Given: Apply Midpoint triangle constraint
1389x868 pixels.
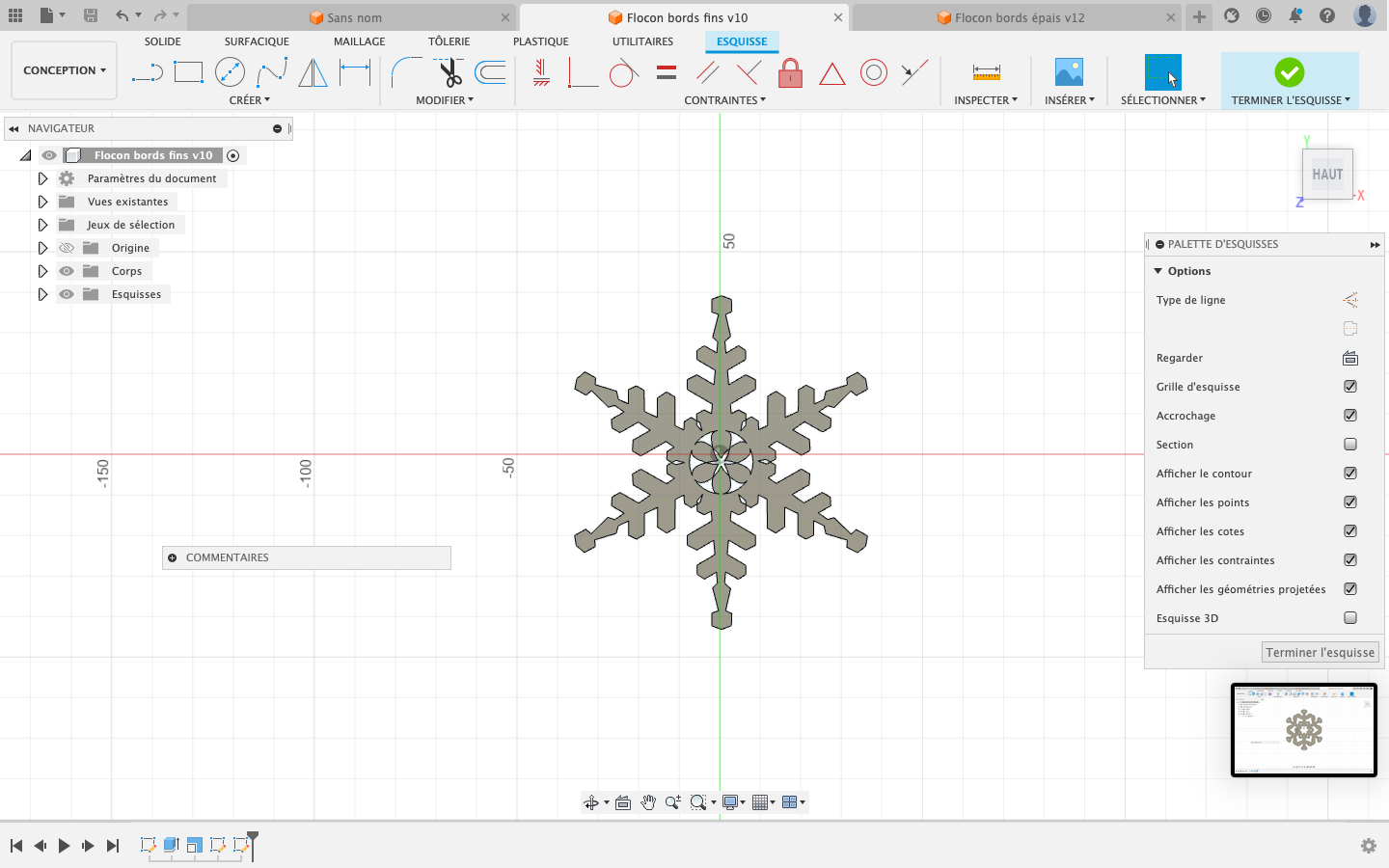Looking at the screenshot, I should (x=831, y=72).
